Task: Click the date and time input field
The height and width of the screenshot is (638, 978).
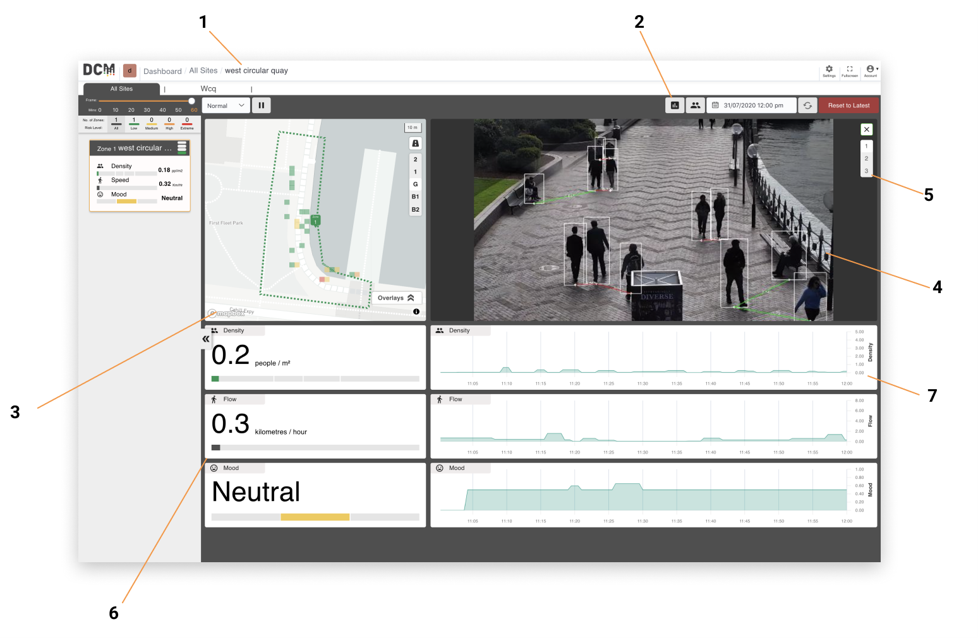Action: click(752, 105)
